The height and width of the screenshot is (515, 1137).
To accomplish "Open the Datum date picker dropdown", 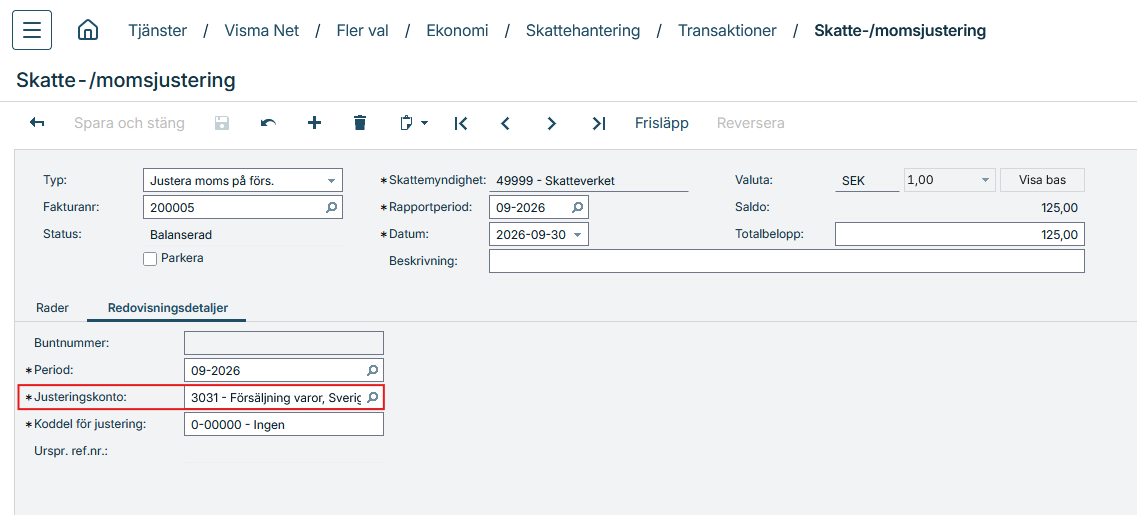I will click(x=577, y=234).
